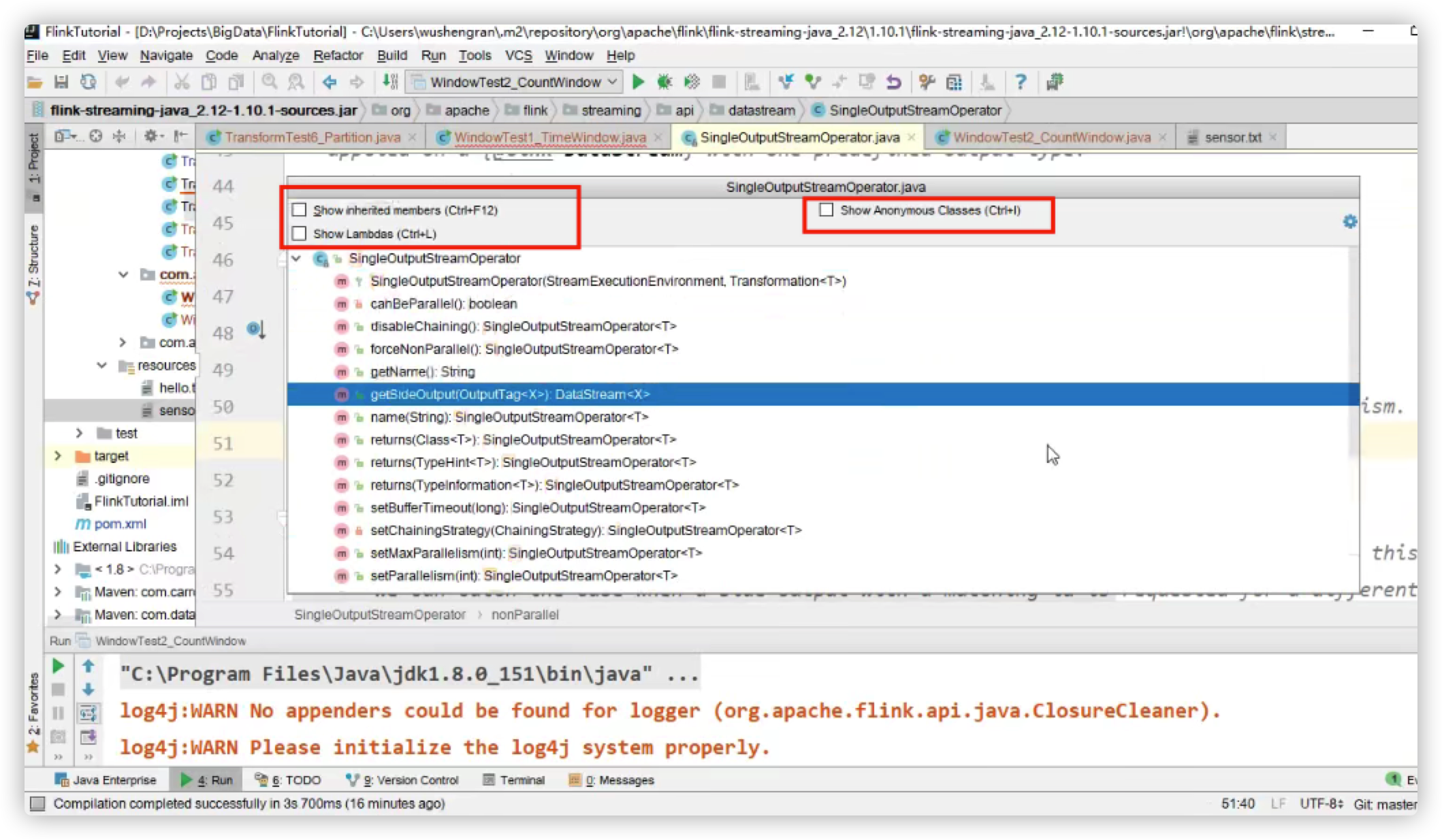Click the Find magnifier icon in toolbar
Viewport: 1442px width, 840px height.
point(270,82)
